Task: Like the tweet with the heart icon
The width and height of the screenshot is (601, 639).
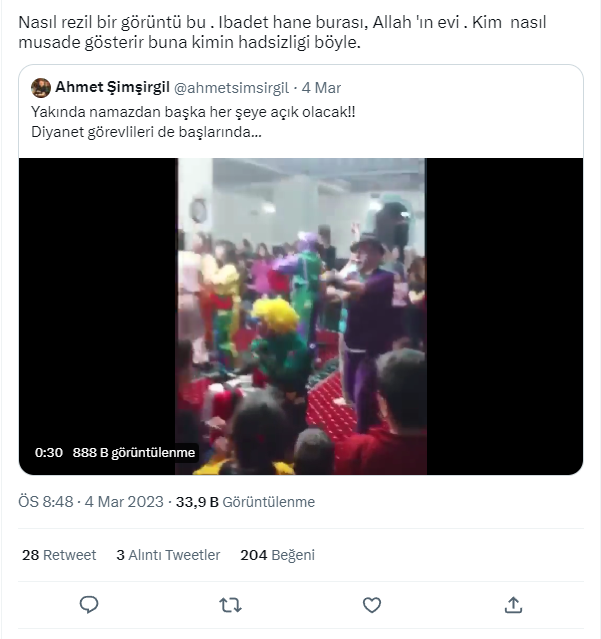Action: [x=372, y=604]
